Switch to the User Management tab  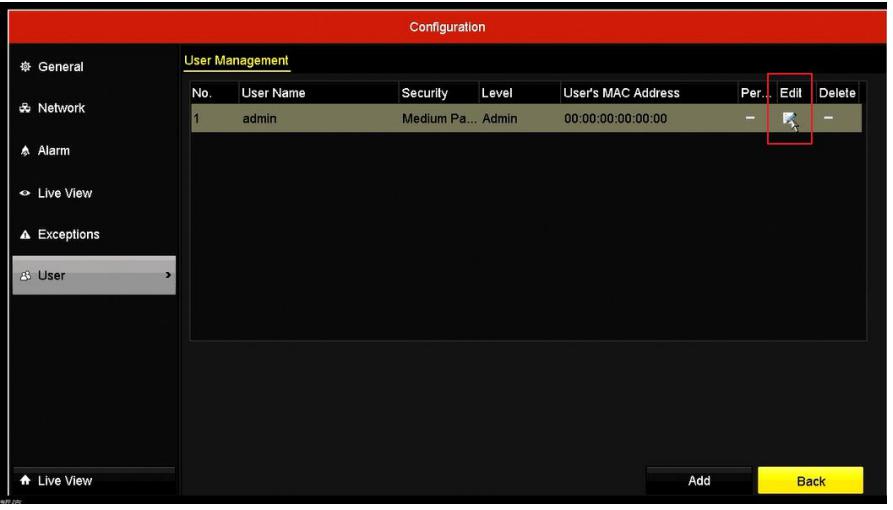pos(234,62)
